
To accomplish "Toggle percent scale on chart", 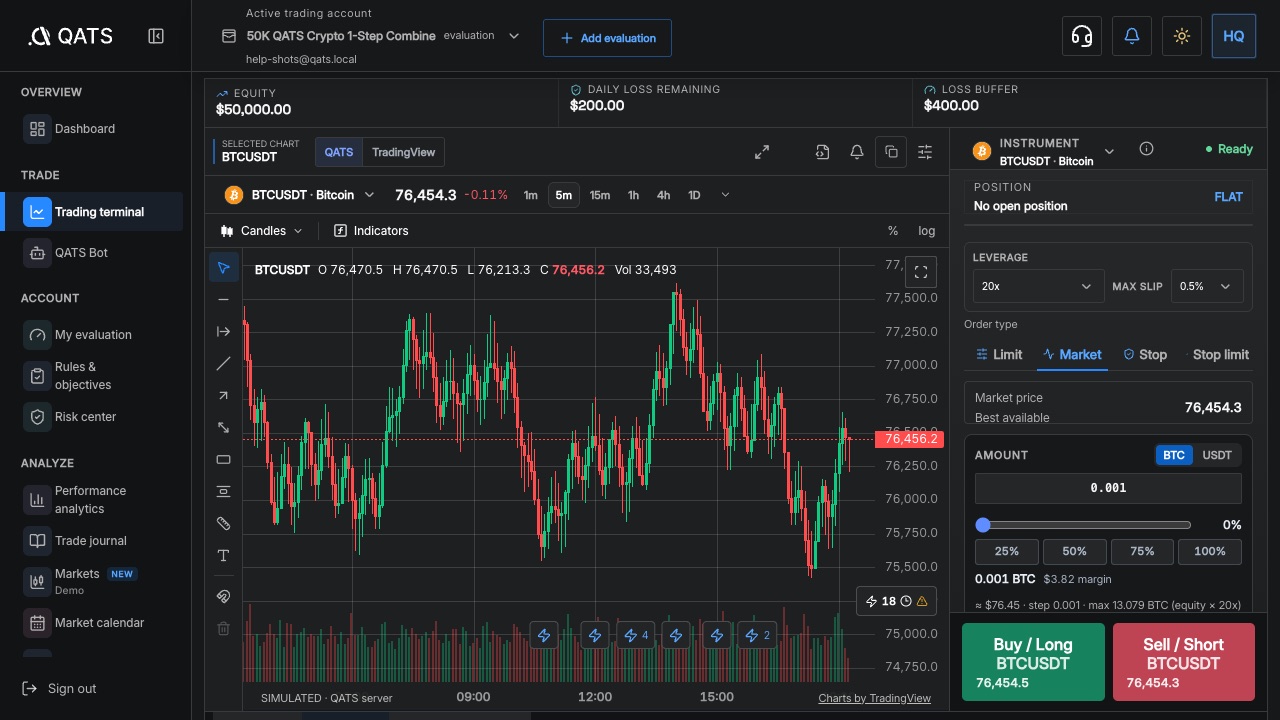I will click(893, 231).
